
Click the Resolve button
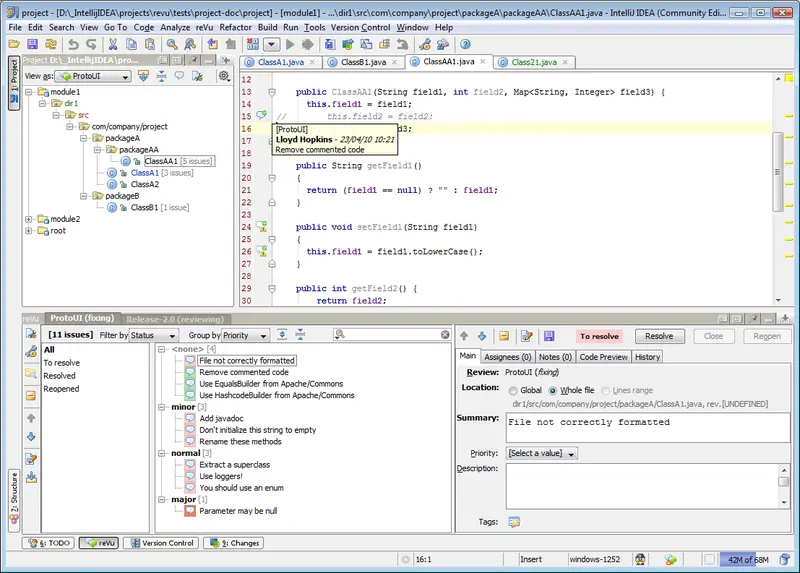658,336
